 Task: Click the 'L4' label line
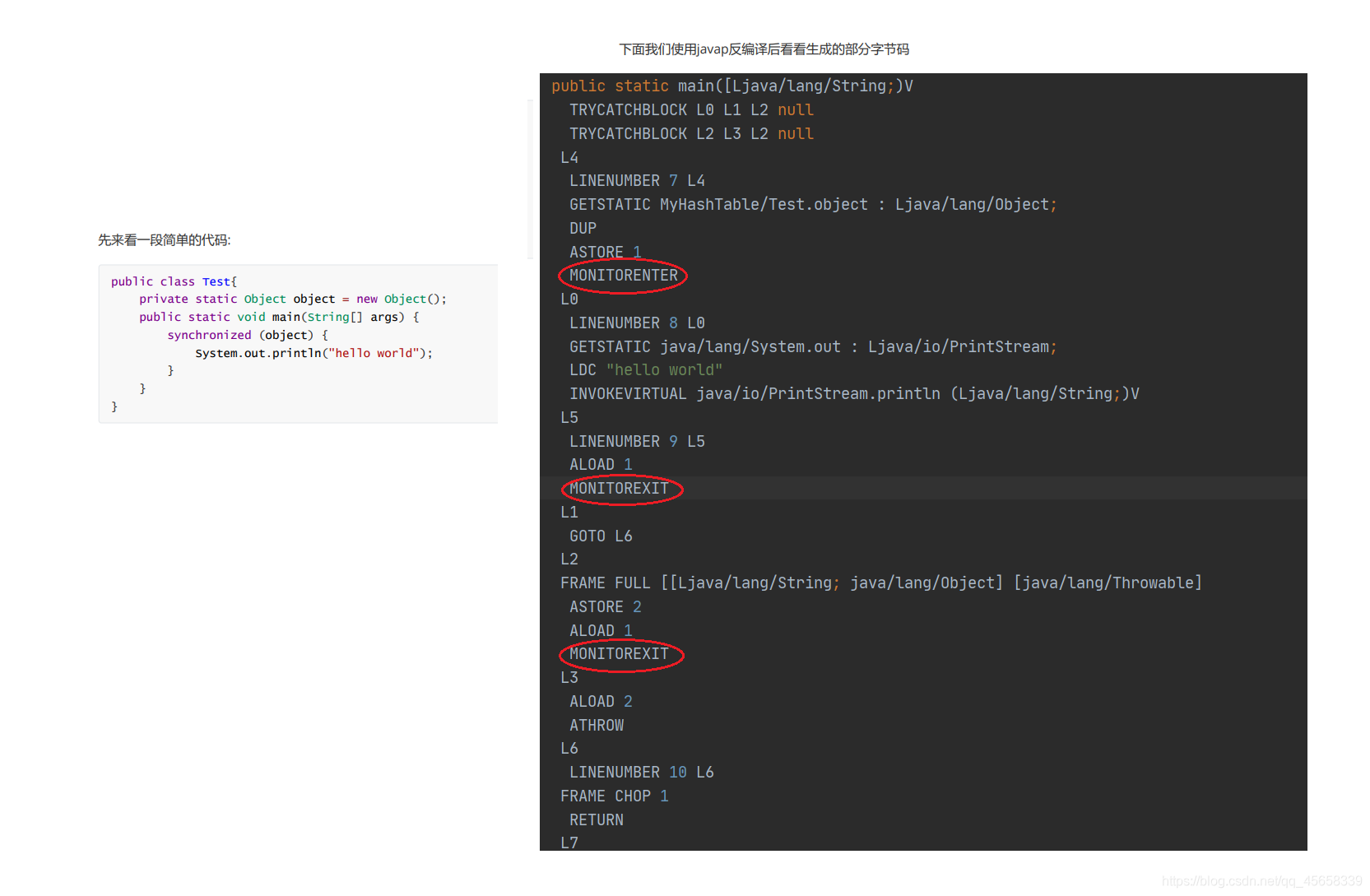click(569, 158)
